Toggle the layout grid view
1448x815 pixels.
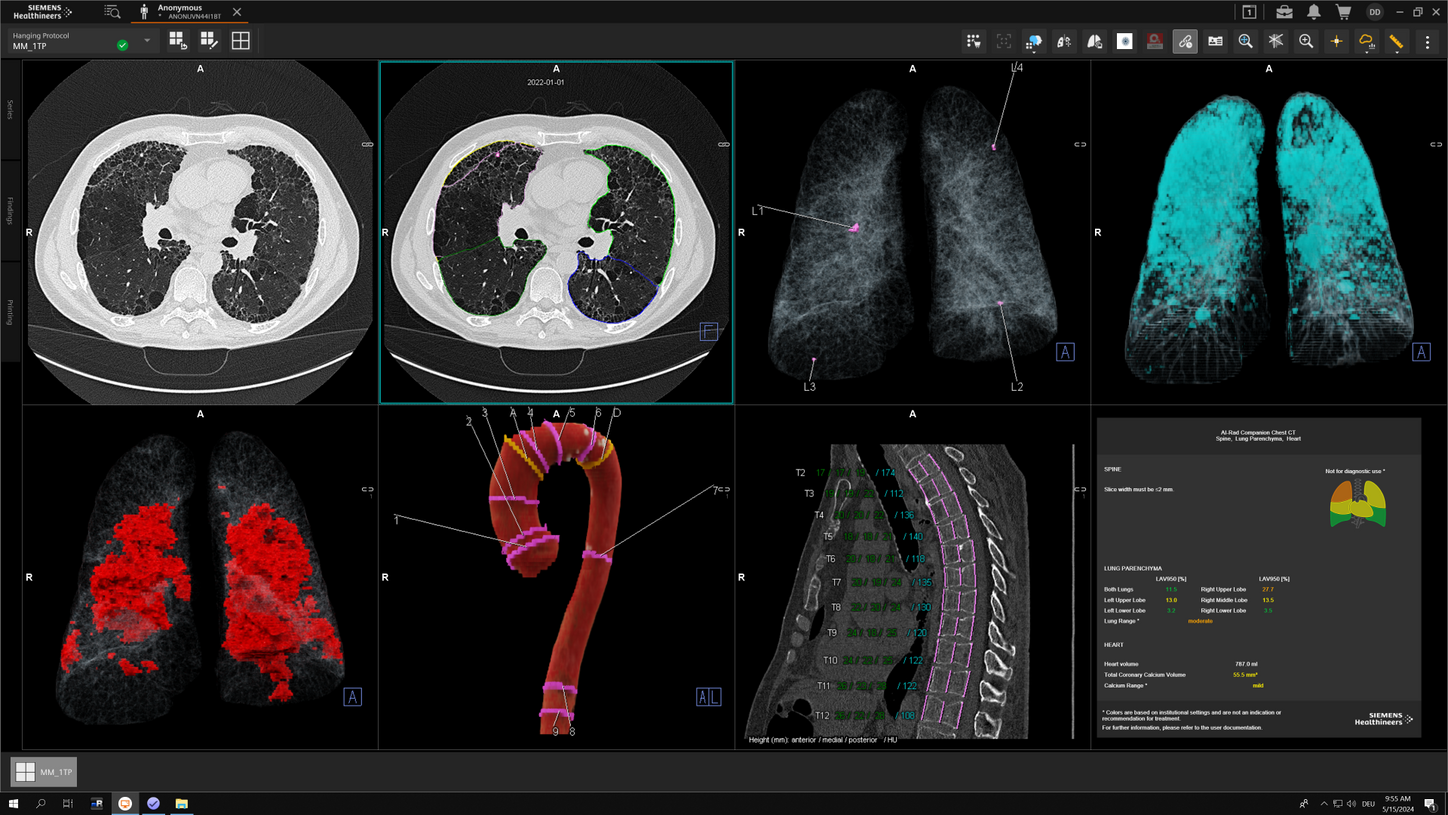pyautogui.click(x=240, y=39)
